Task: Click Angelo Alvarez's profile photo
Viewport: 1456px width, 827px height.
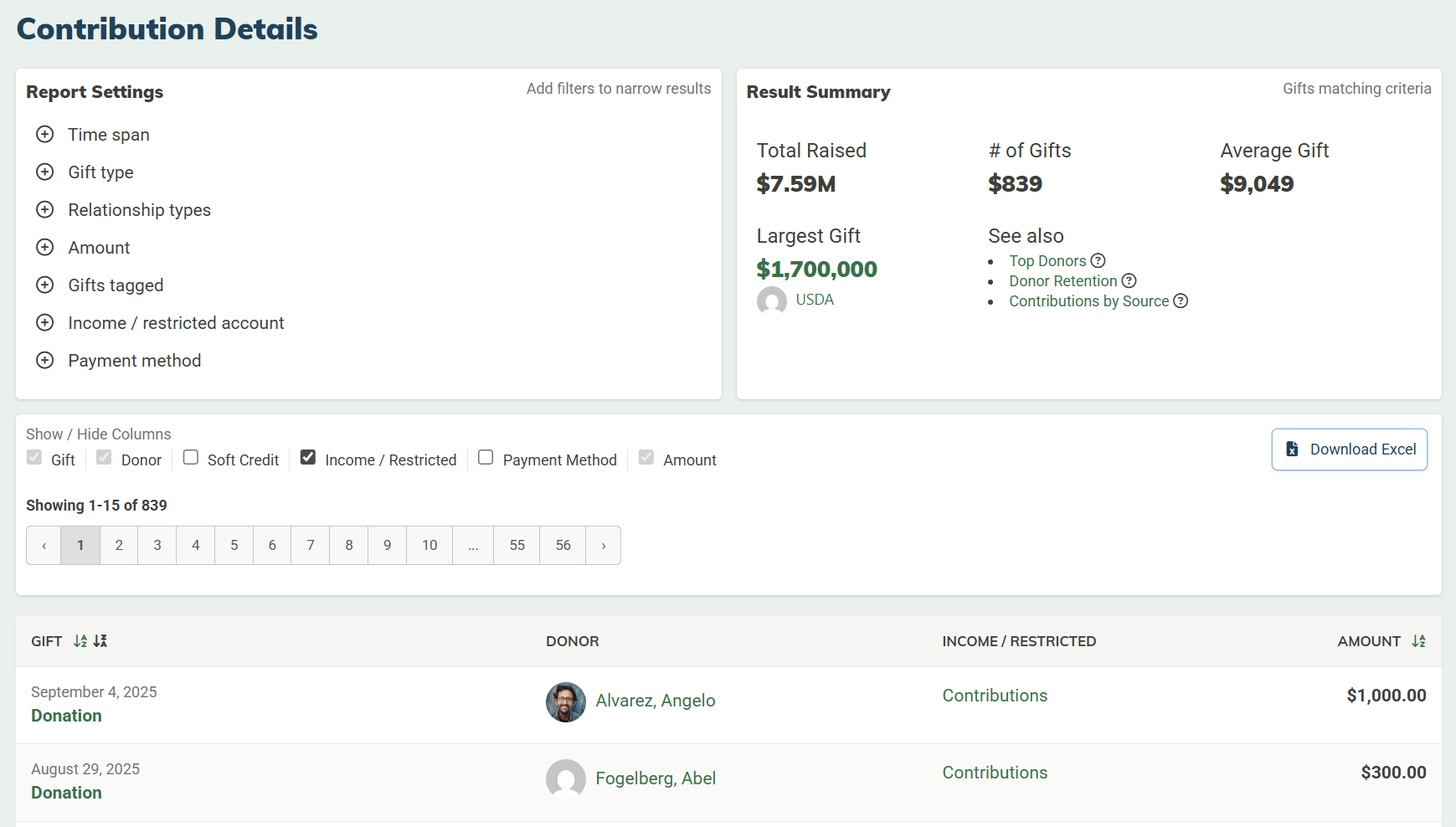Action: coord(566,701)
